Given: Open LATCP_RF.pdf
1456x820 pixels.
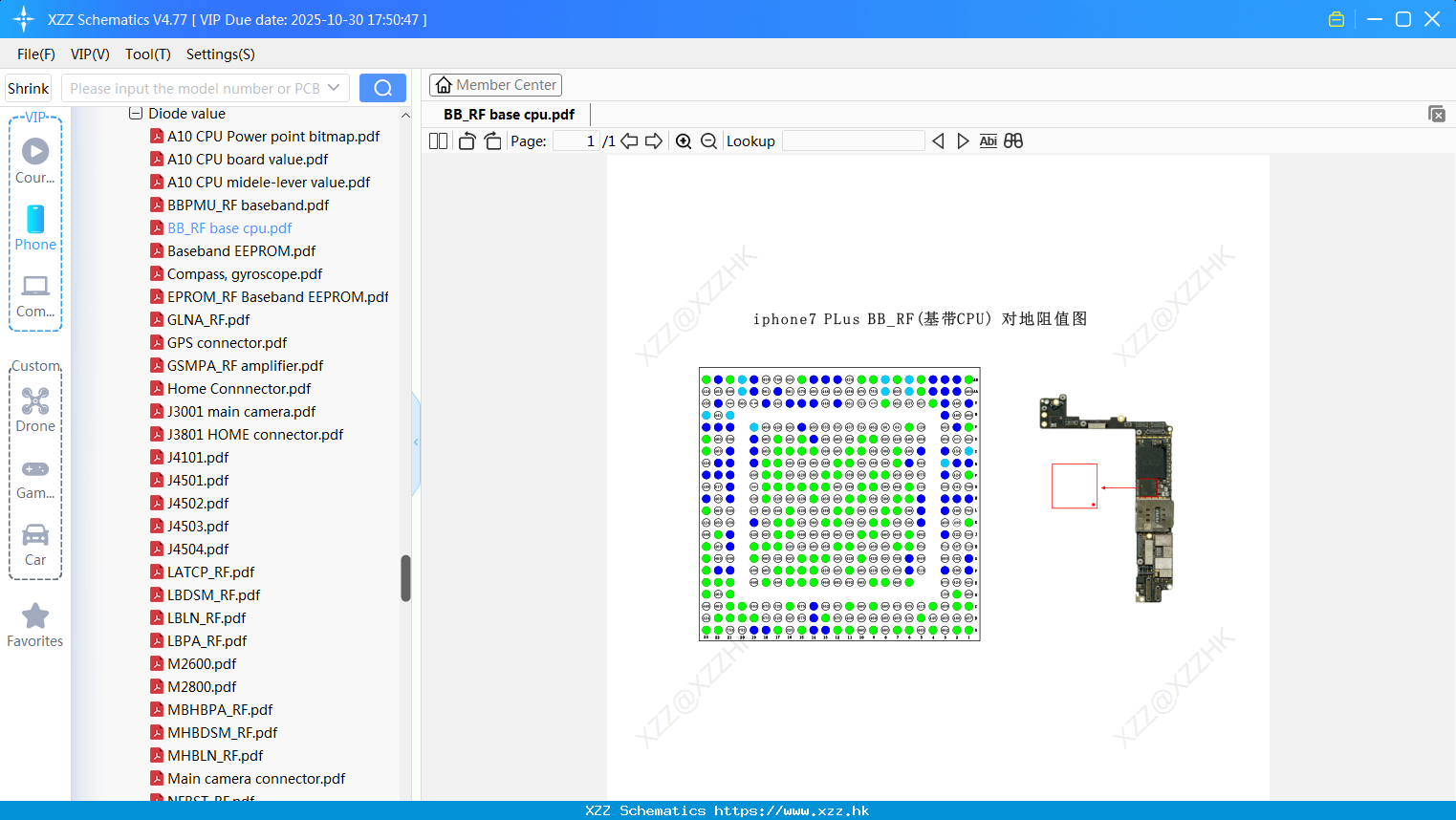Looking at the screenshot, I should point(210,572).
